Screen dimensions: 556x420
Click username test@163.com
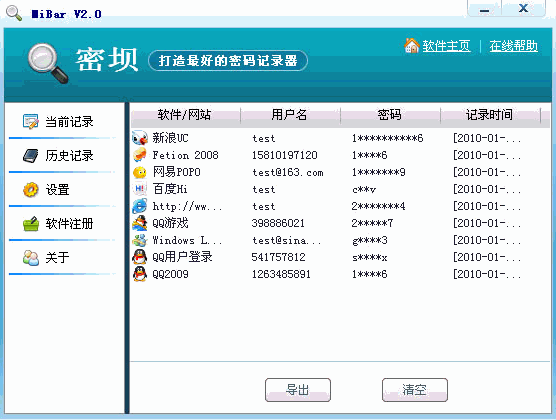[288, 172]
